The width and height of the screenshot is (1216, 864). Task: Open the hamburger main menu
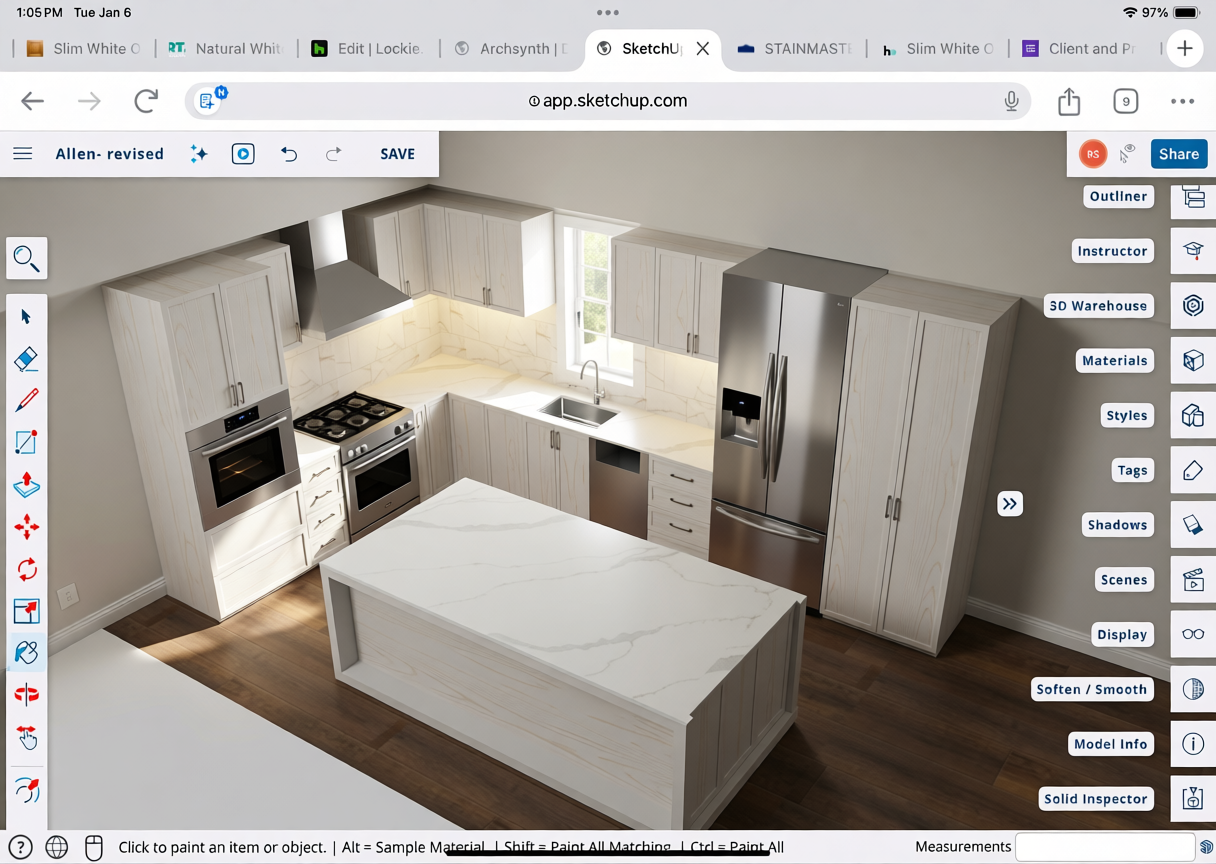(23, 154)
